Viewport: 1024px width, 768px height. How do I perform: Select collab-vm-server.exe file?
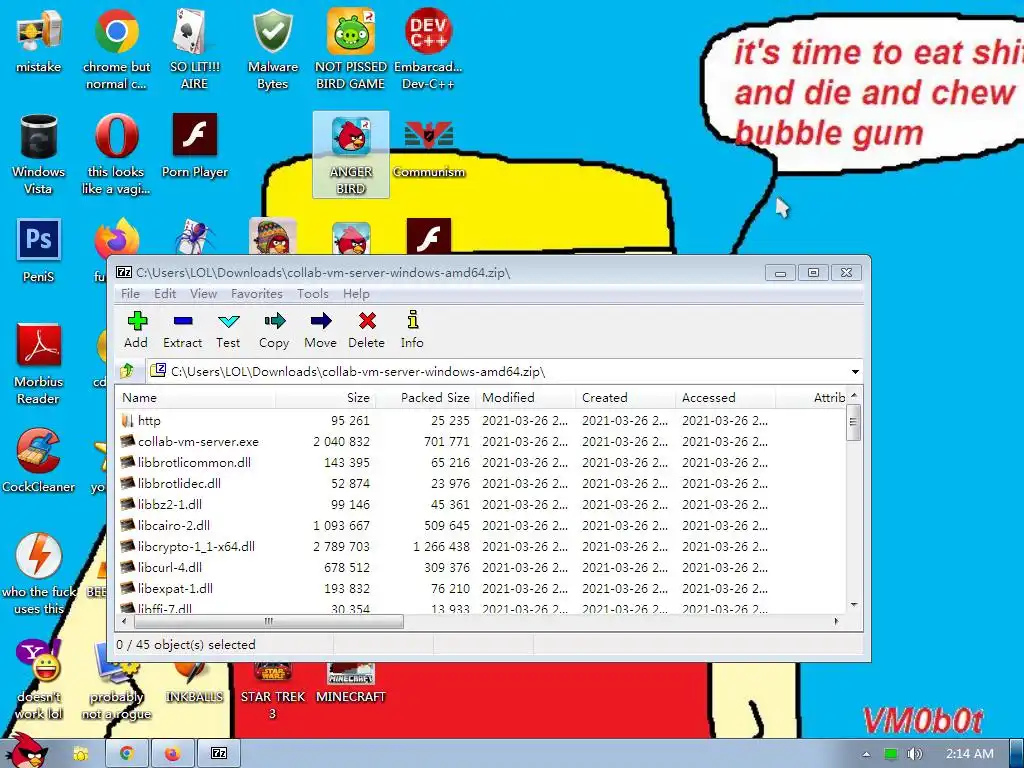(x=481, y=441)
